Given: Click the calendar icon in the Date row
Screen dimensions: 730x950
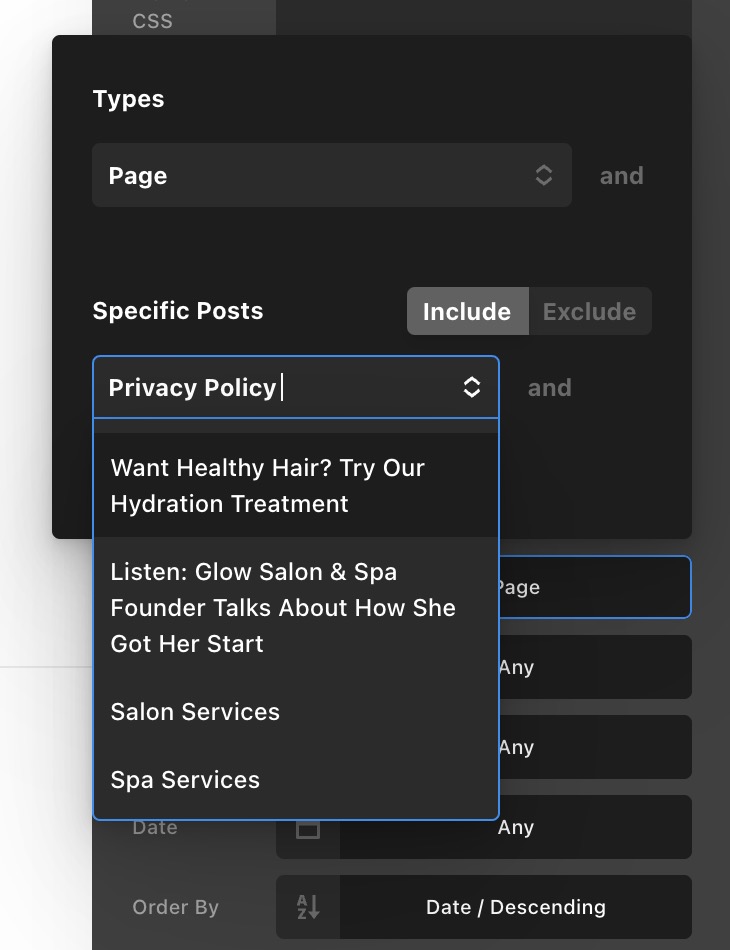Looking at the screenshot, I should tap(308, 828).
